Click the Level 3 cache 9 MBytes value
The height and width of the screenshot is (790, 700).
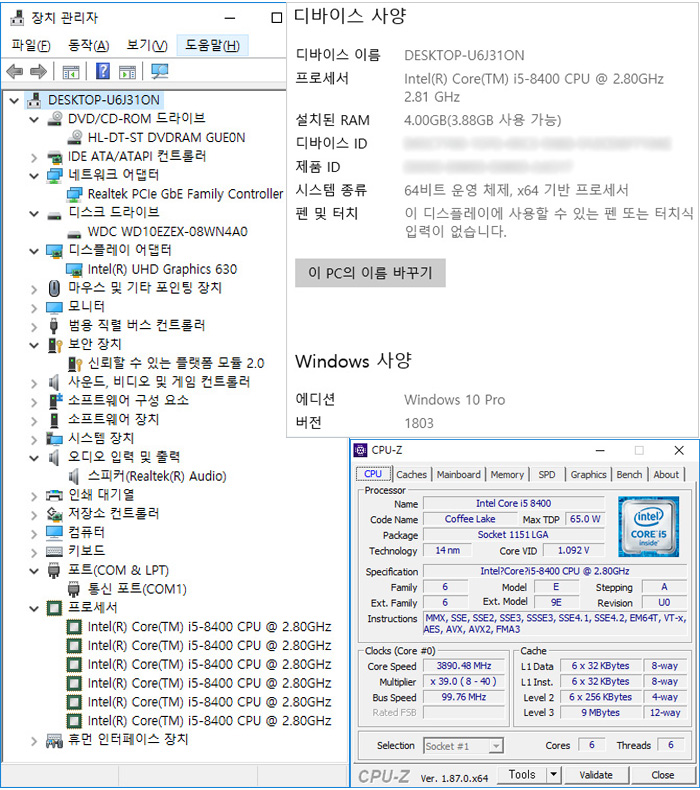600,712
